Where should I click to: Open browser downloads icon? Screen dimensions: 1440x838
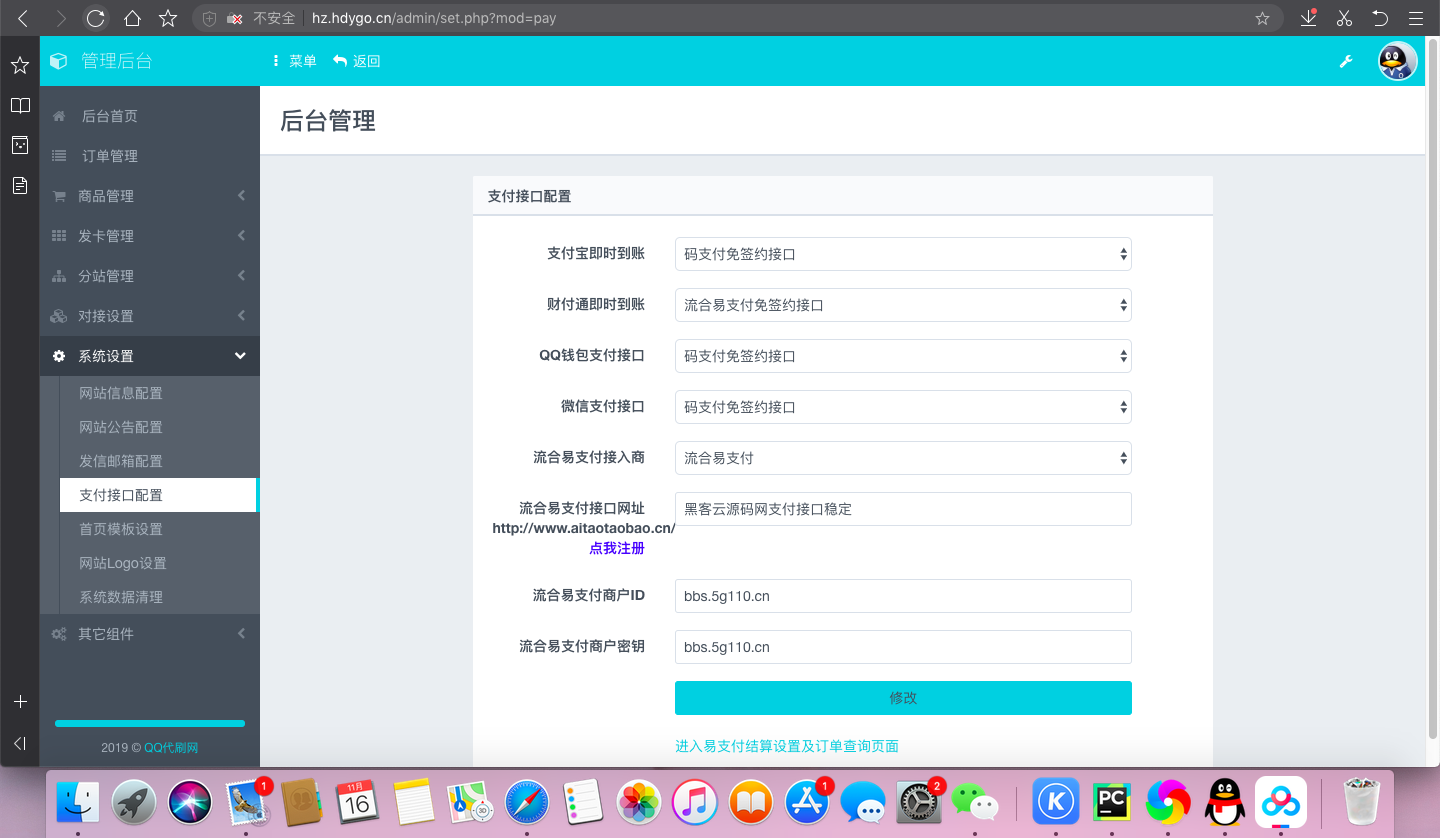tap(1308, 18)
